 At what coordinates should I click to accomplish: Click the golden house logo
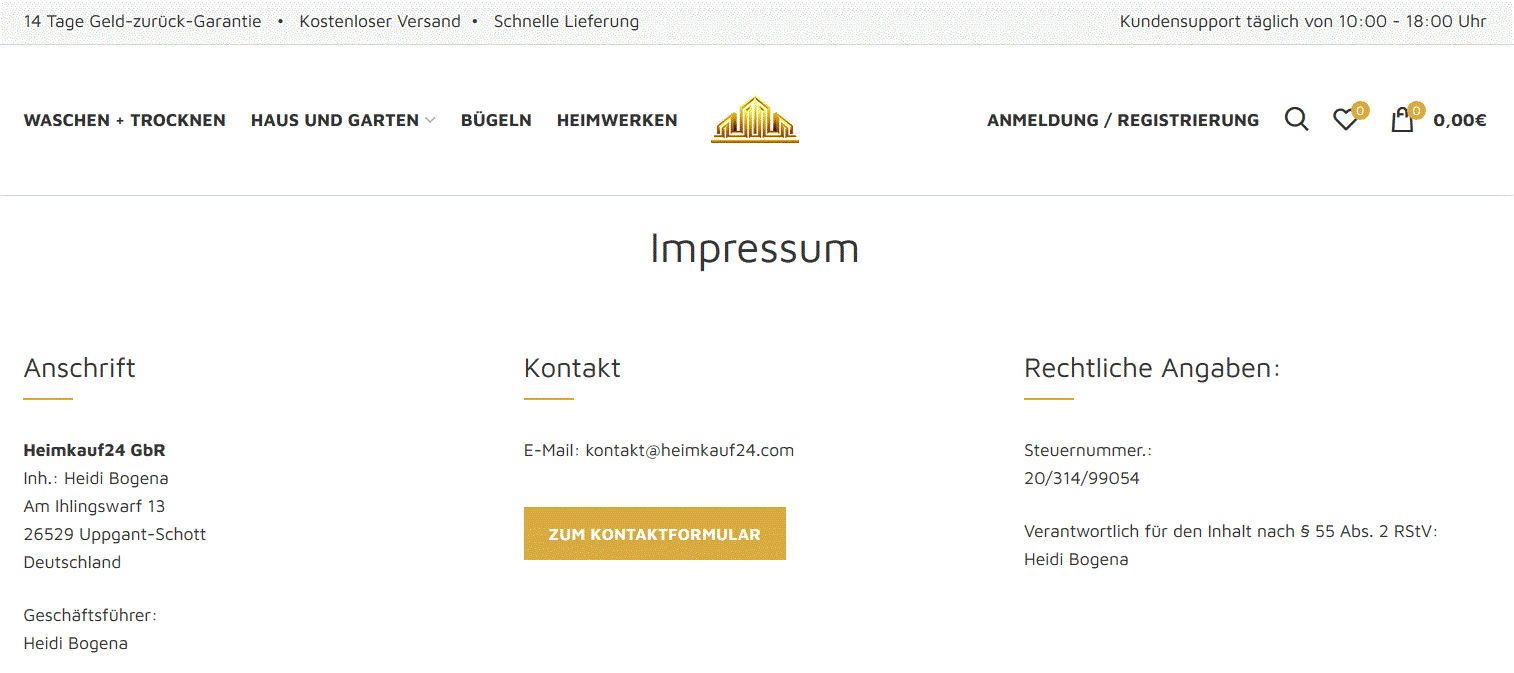(755, 120)
